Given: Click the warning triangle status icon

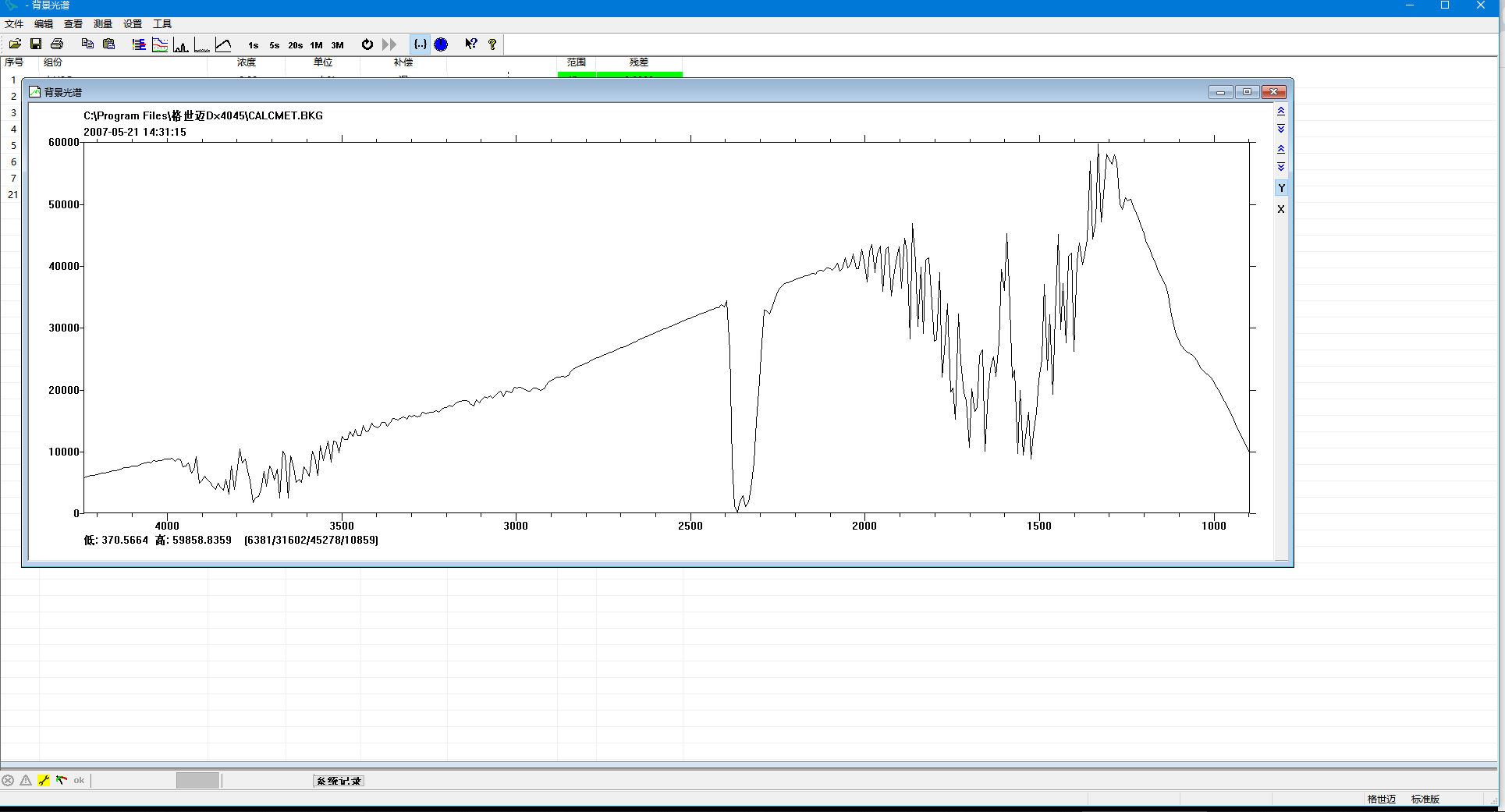Looking at the screenshot, I should tap(26, 780).
